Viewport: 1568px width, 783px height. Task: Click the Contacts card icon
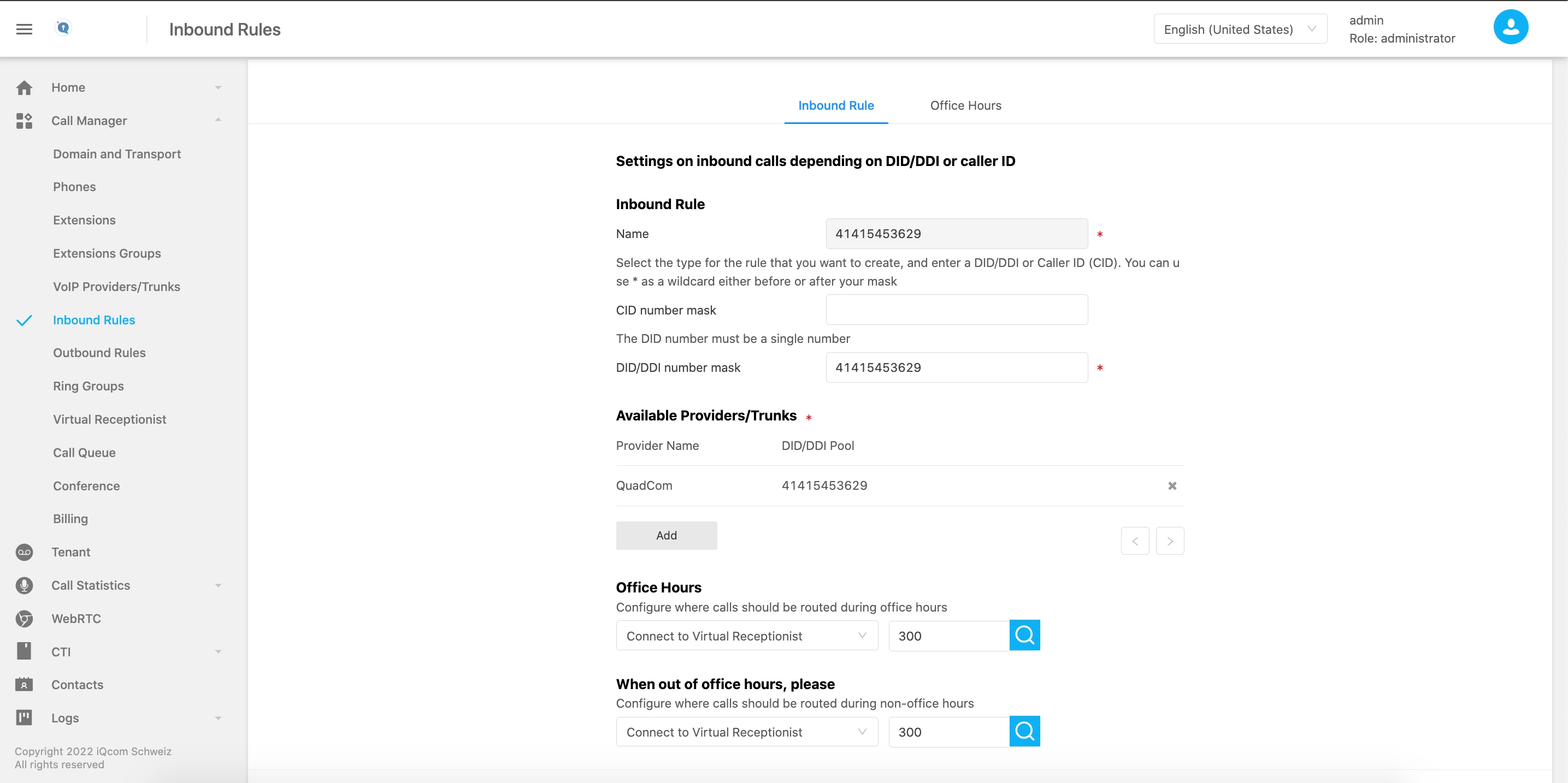click(x=25, y=684)
